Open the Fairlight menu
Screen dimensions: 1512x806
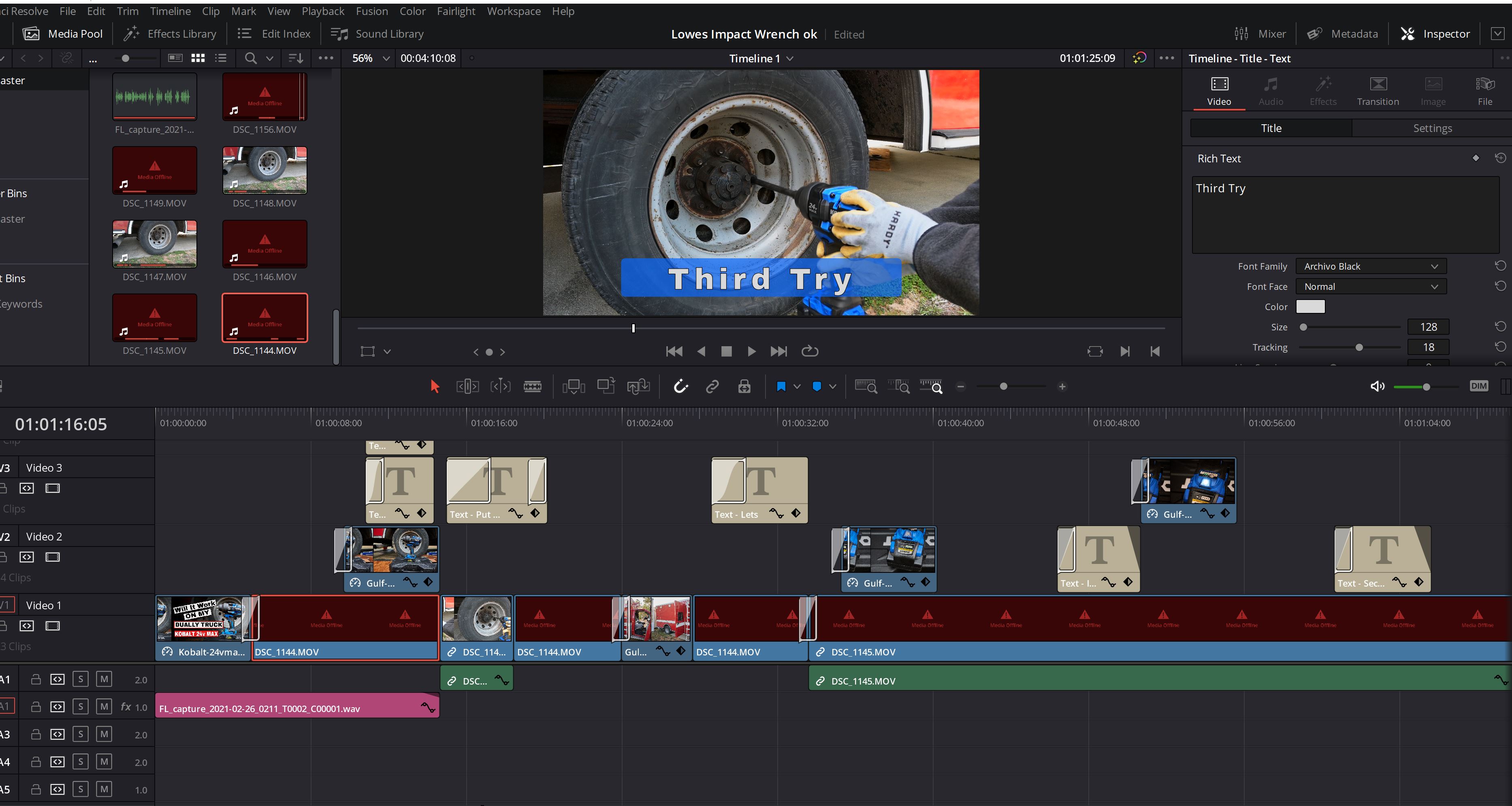point(456,11)
